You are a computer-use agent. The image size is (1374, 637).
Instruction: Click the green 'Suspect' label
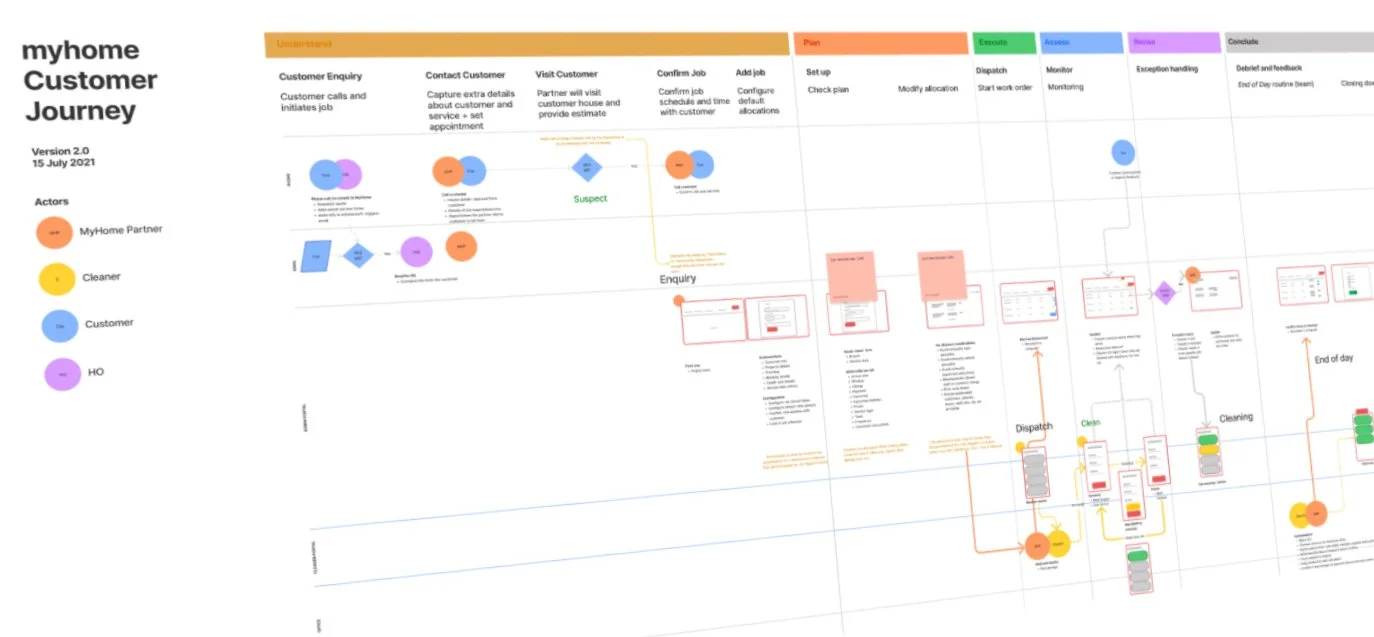[x=590, y=199]
